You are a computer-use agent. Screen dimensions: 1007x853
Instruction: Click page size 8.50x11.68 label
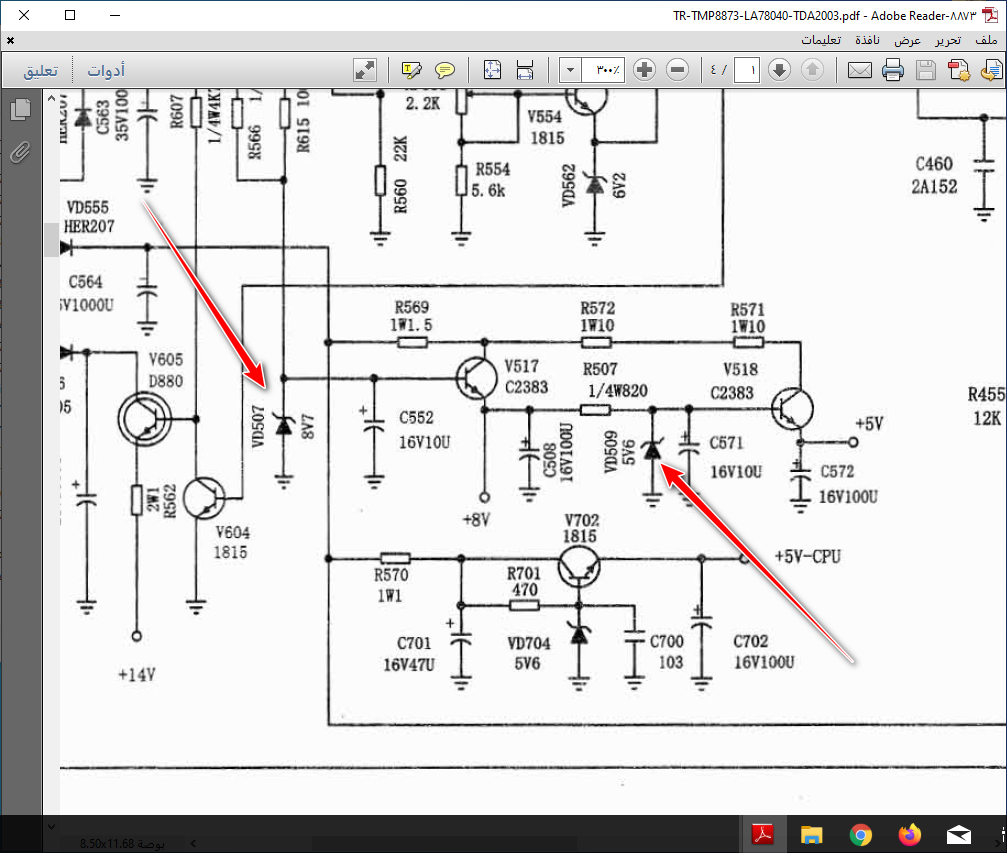pos(122,843)
